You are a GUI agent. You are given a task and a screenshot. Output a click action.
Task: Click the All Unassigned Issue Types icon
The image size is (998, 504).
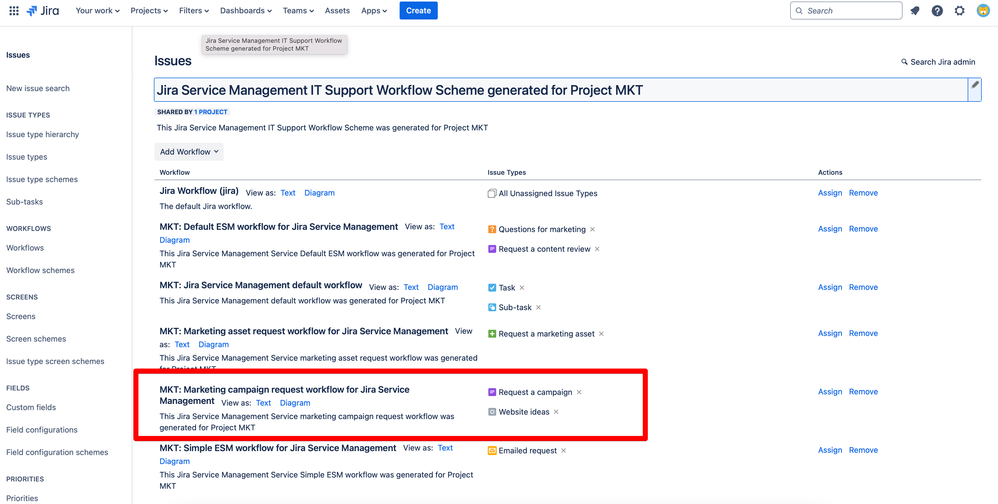click(492, 193)
